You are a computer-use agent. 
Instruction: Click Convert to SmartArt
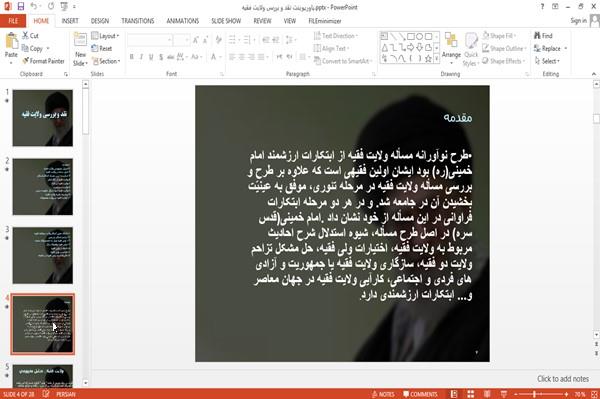pos(342,61)
